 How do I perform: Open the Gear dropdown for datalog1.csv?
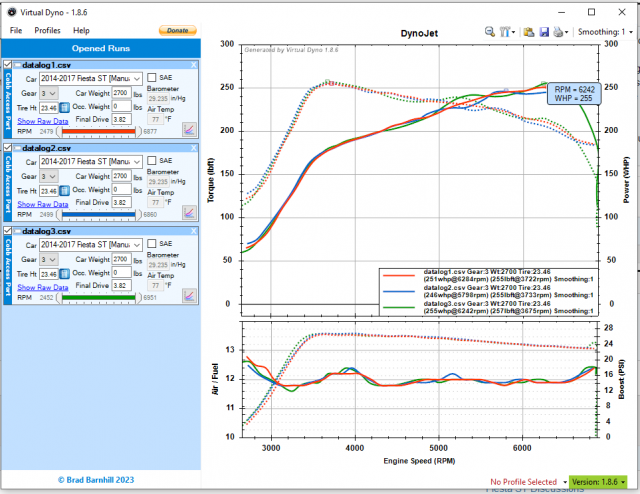click(49, 93)
